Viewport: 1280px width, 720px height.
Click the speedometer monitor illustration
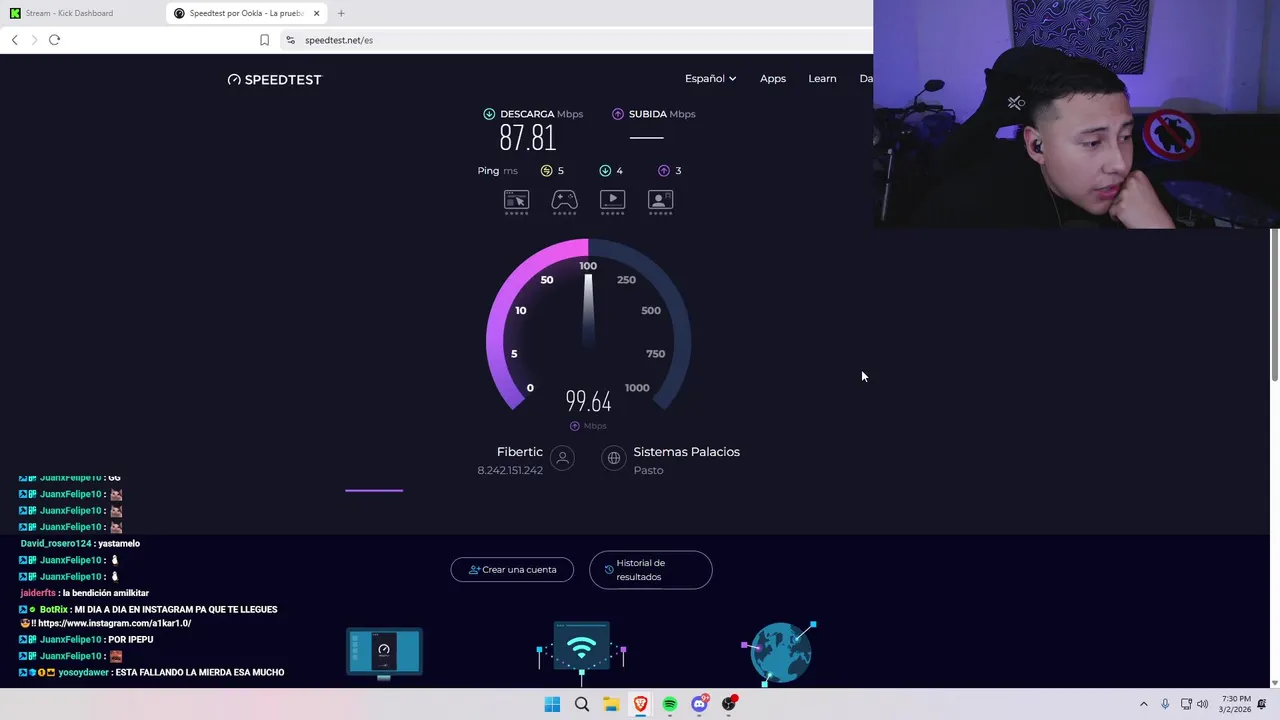[384, 653]
